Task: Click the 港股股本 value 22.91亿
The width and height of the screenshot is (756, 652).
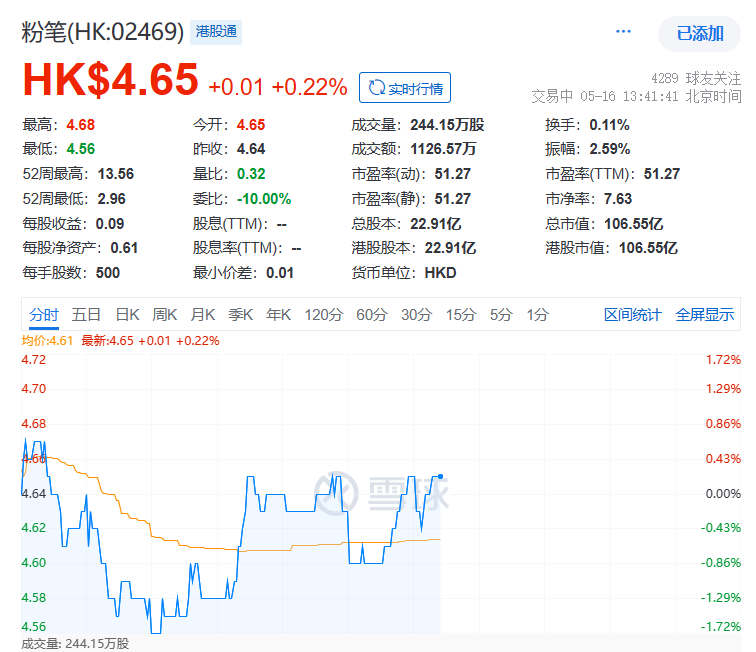Action: (x=450, y=248)
